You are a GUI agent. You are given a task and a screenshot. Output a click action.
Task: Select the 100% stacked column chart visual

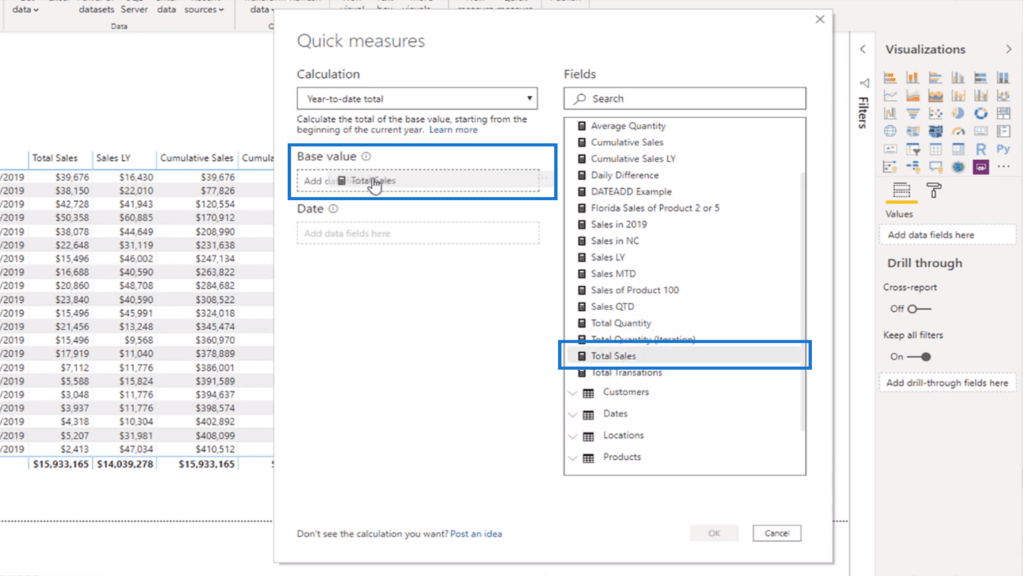(x=1004, y=78)
